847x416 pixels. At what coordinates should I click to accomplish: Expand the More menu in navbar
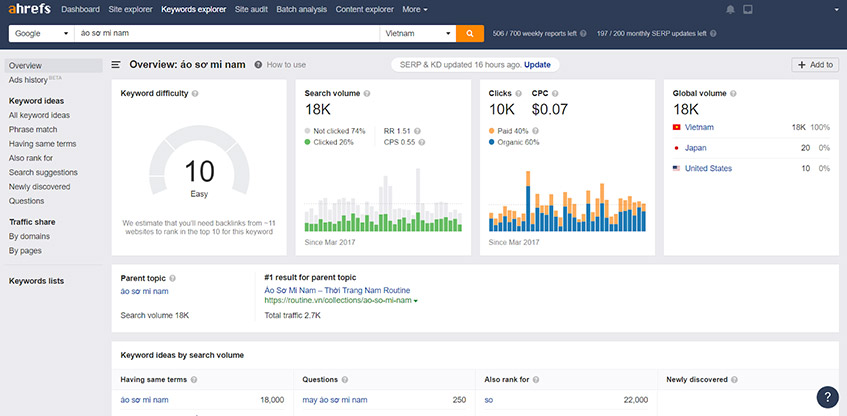tap(415, 9)
